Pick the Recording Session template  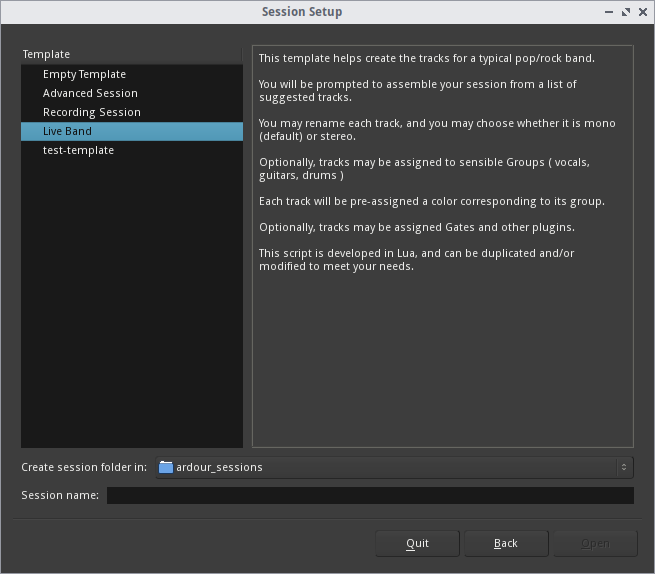pos(132,112)
